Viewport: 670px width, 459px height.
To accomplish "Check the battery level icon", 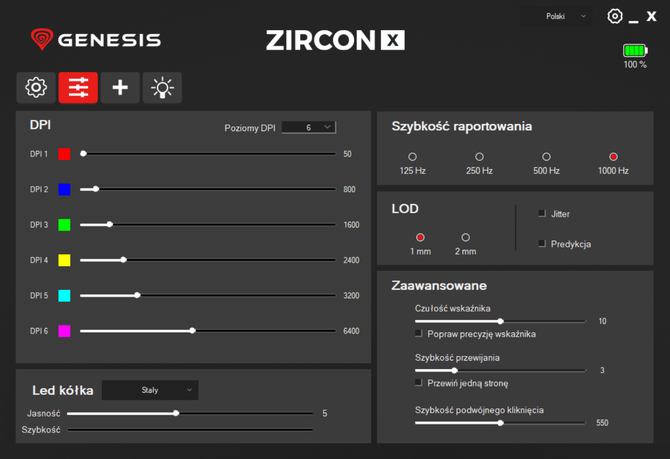I will click(635, 50).
